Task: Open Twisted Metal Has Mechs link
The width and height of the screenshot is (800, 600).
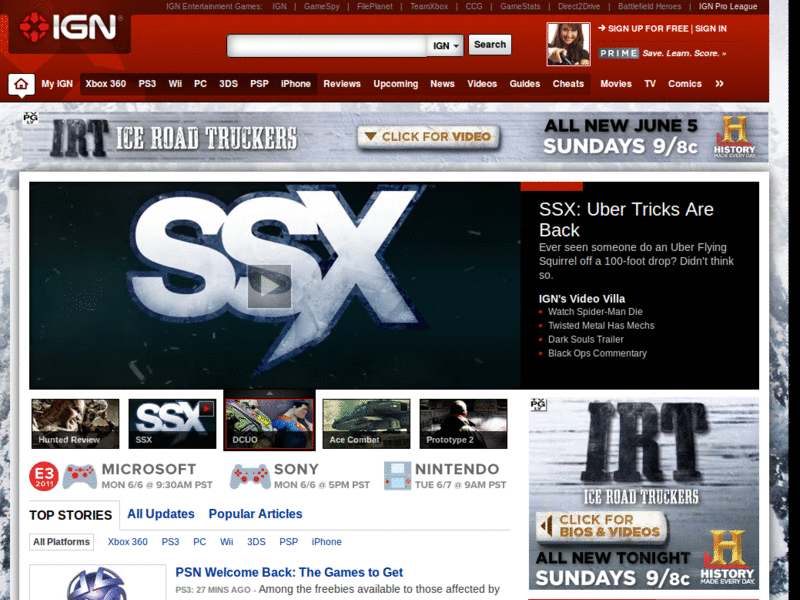Action: point(601,326)
